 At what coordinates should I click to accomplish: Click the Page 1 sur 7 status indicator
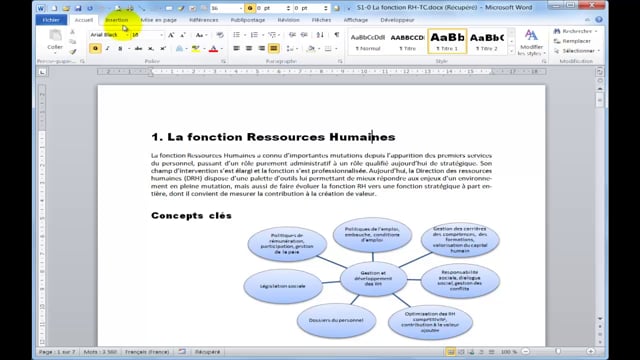pyautogui.click(x=57, y=351)
